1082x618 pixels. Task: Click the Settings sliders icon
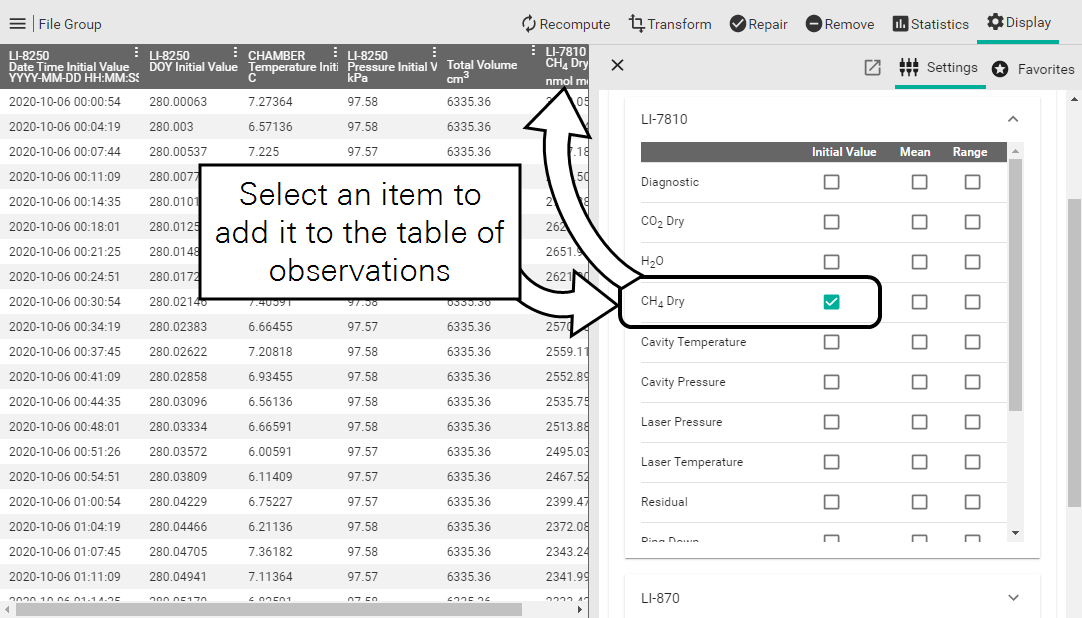[908, 68]
